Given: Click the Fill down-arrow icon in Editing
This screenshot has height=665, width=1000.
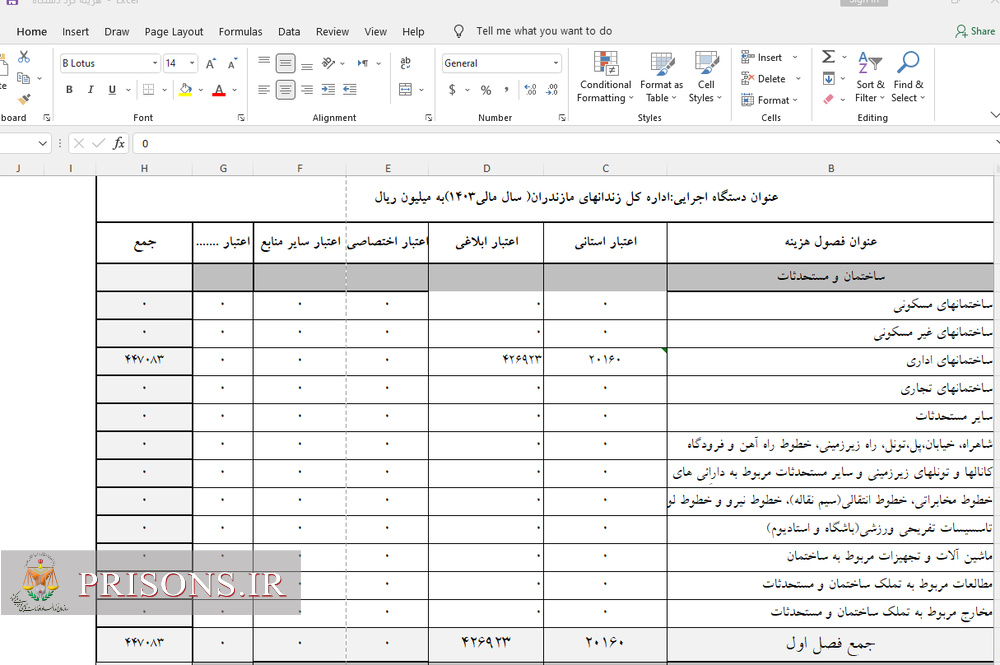Looking at the screenshot, I should (828, 78).
